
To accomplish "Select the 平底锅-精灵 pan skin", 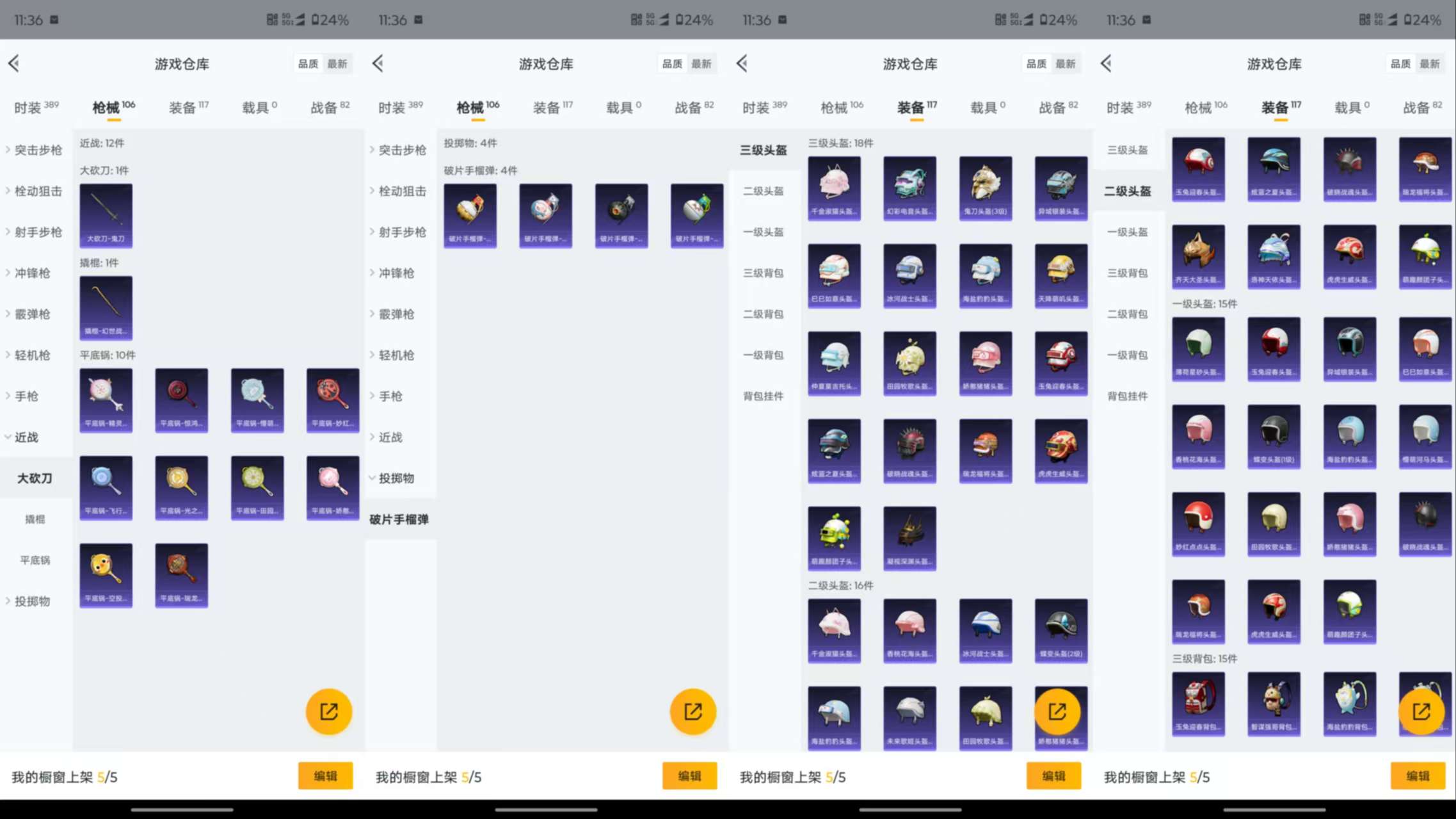I will (106, 400).
